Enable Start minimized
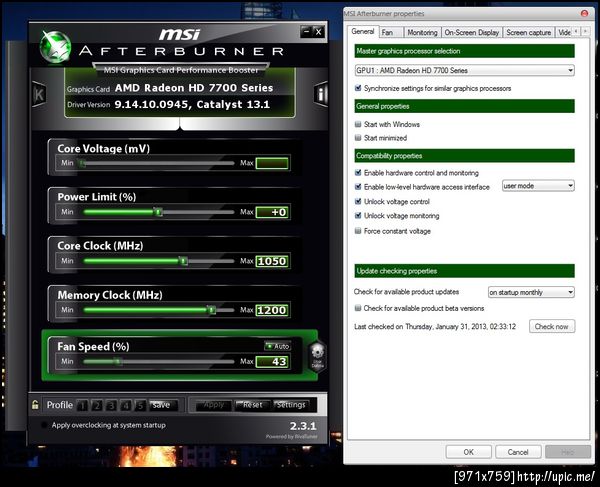This screenshot has height=487, width=600. point(358,138)
